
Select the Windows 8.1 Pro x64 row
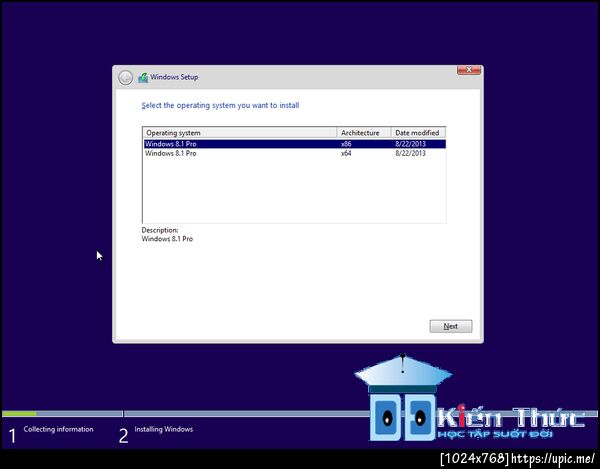(295, 153)
